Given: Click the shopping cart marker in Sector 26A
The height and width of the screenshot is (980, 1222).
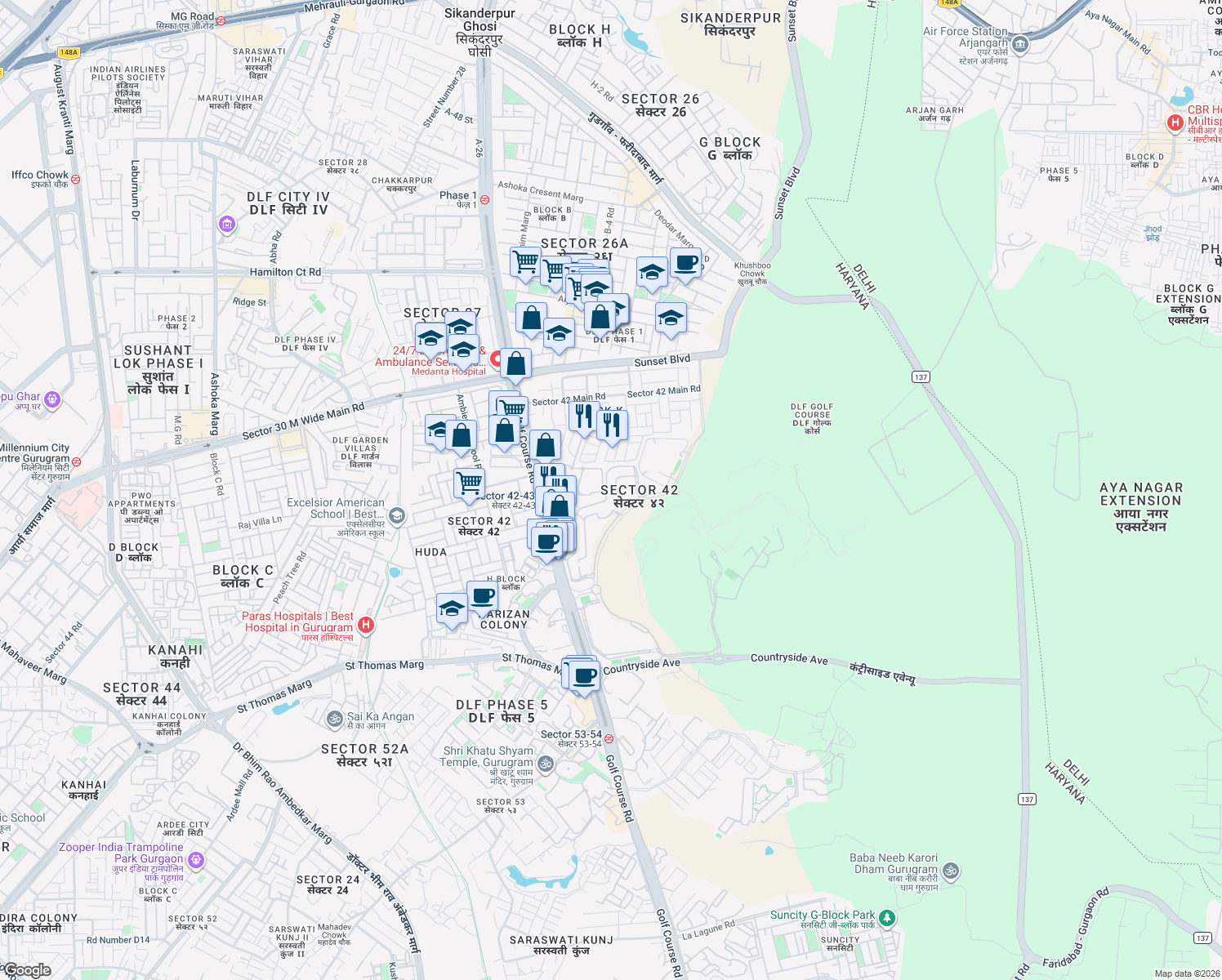Looking at the screenshot, I should click(x=524, y=262).
